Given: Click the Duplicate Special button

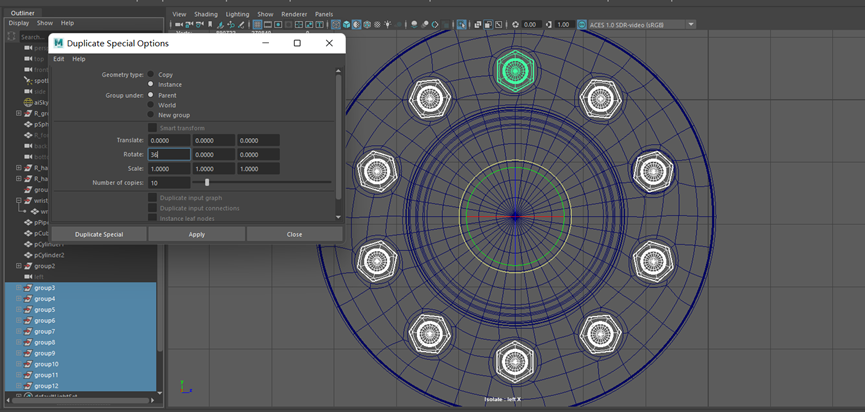Looking at the screenshot, I should click(x=99, y=234).
